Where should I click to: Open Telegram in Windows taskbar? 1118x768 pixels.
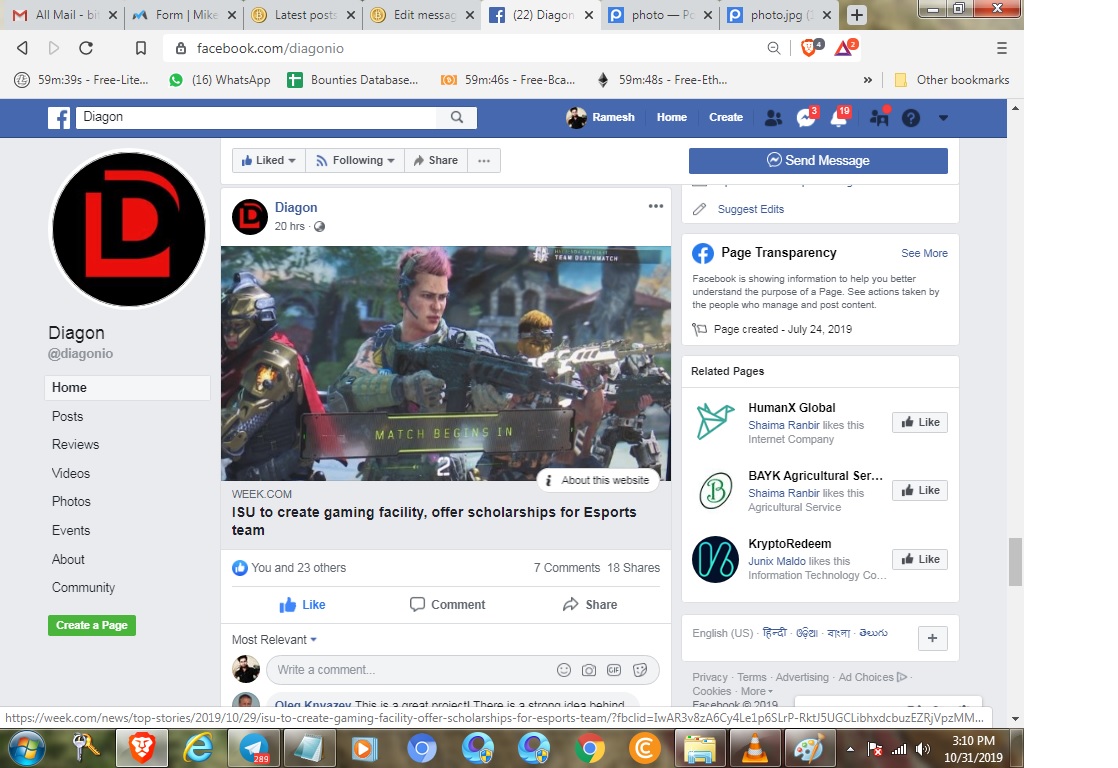point(254,748)
